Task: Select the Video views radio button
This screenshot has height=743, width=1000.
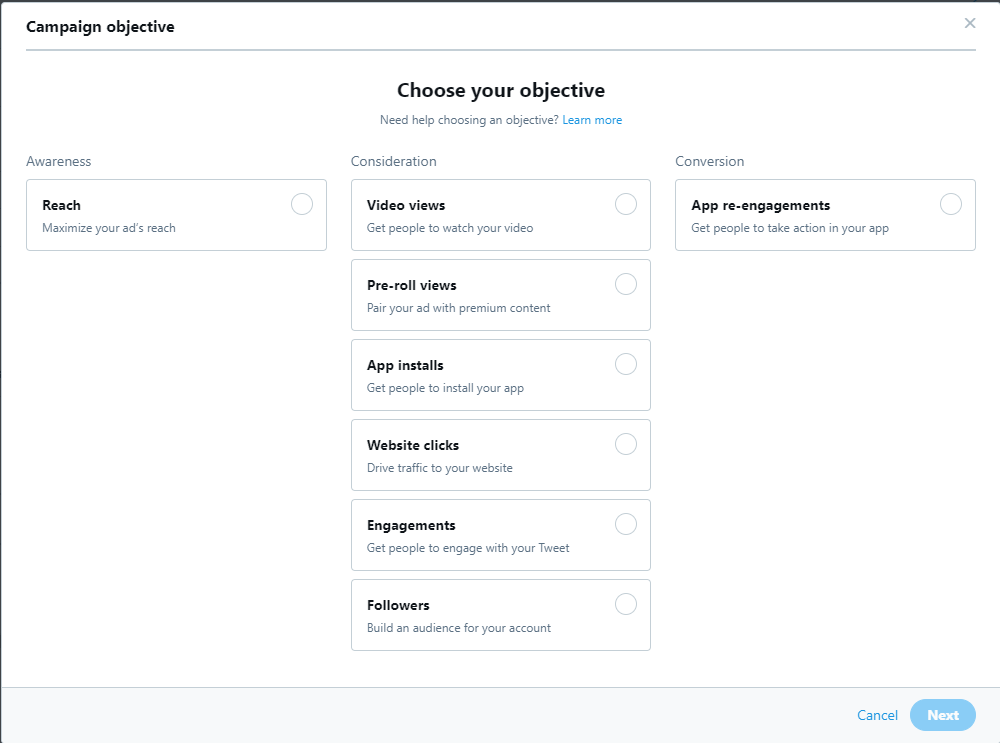Action: pyautogui.click(x=626, y=204)
